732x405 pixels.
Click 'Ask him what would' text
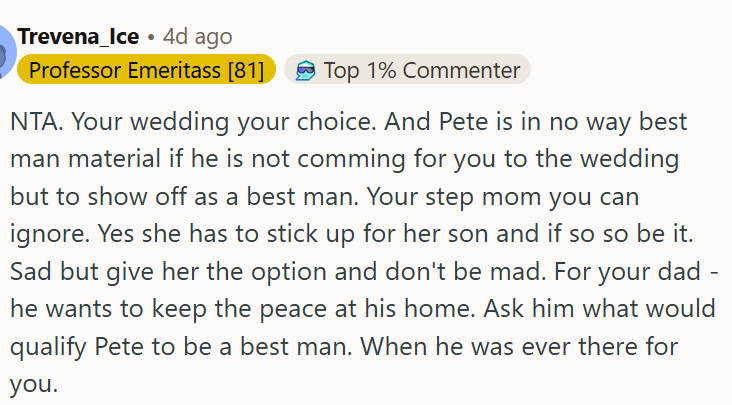pos(599,309)
